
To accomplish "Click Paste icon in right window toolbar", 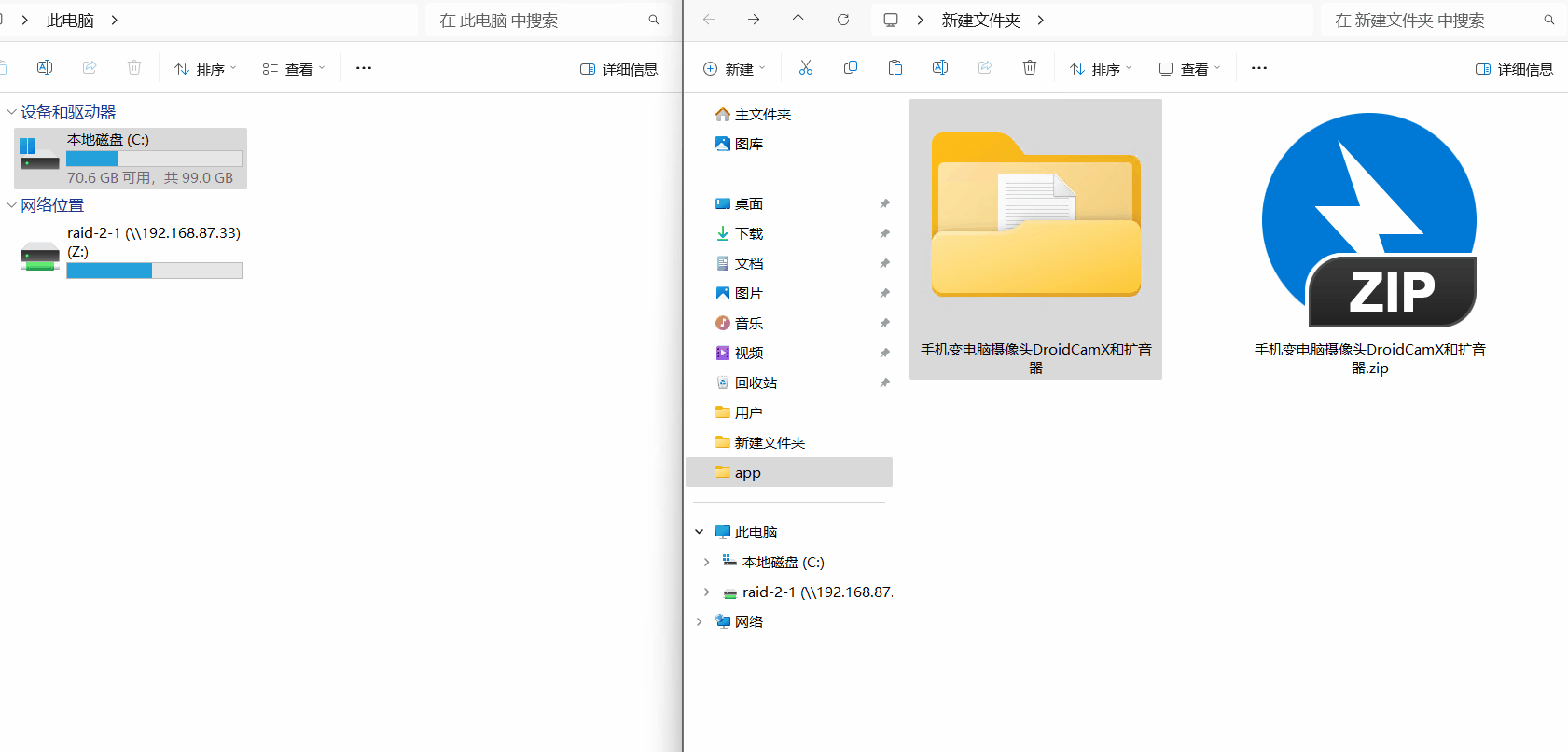I will (895, 68).
